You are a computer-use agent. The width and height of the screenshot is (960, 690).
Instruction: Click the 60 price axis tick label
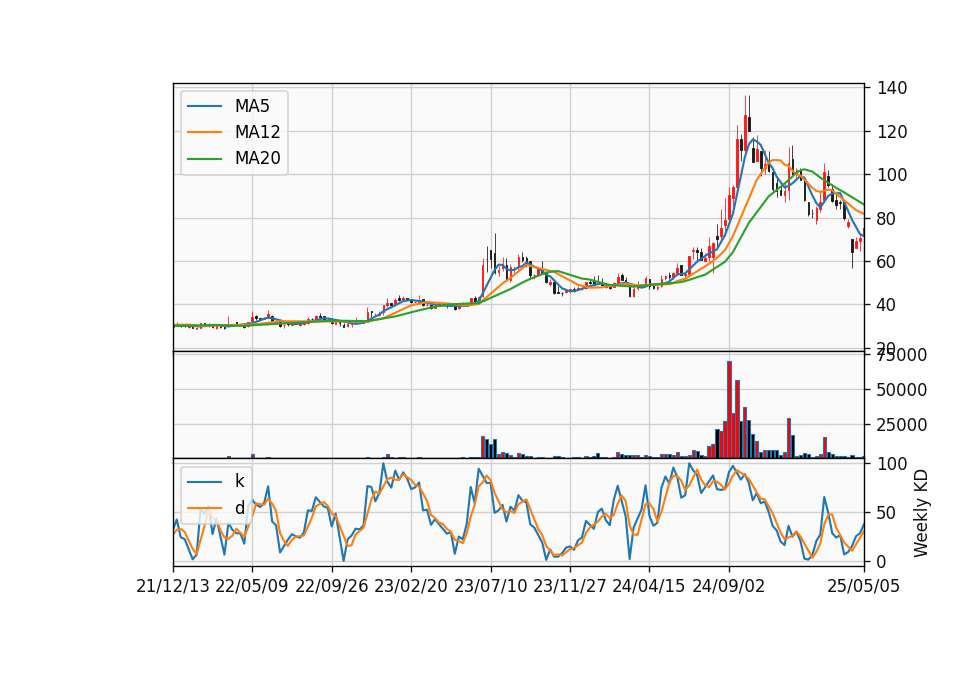pos(887,261)
